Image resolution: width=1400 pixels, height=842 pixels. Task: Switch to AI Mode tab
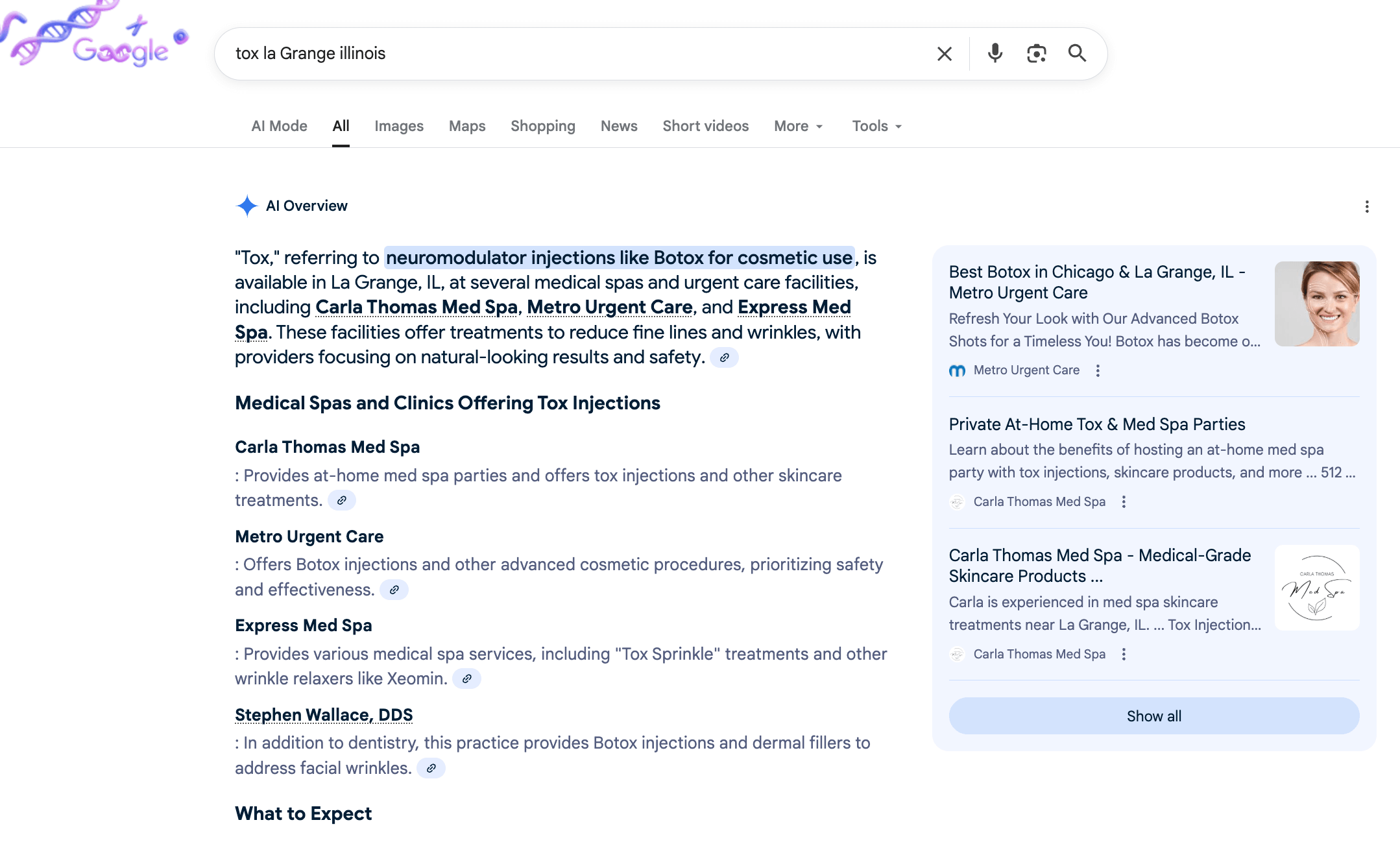(x=279, y=126)
